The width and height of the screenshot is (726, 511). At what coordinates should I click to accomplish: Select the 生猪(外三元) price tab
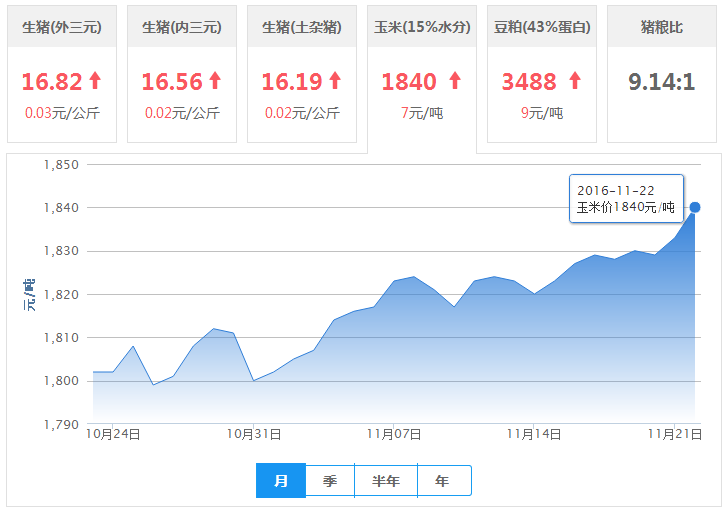point(62,74)
